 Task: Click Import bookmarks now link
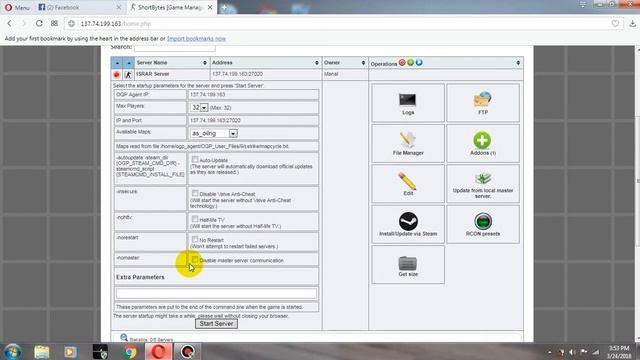click(196, 39)
